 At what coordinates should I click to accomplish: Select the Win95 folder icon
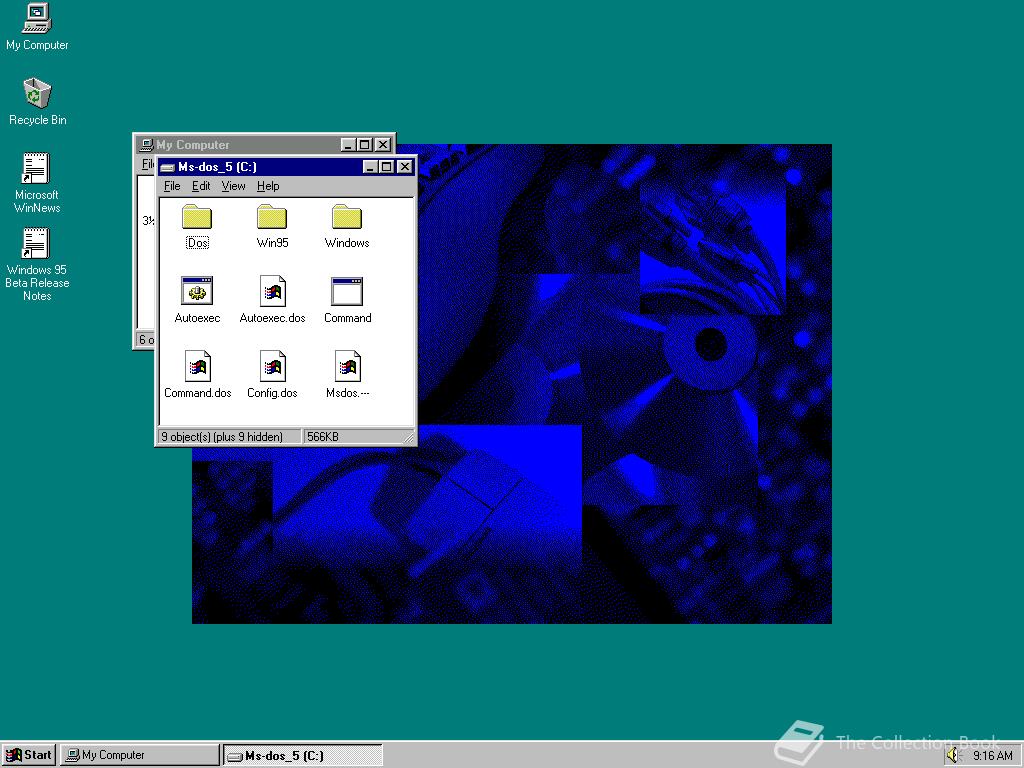pos(272,217)
